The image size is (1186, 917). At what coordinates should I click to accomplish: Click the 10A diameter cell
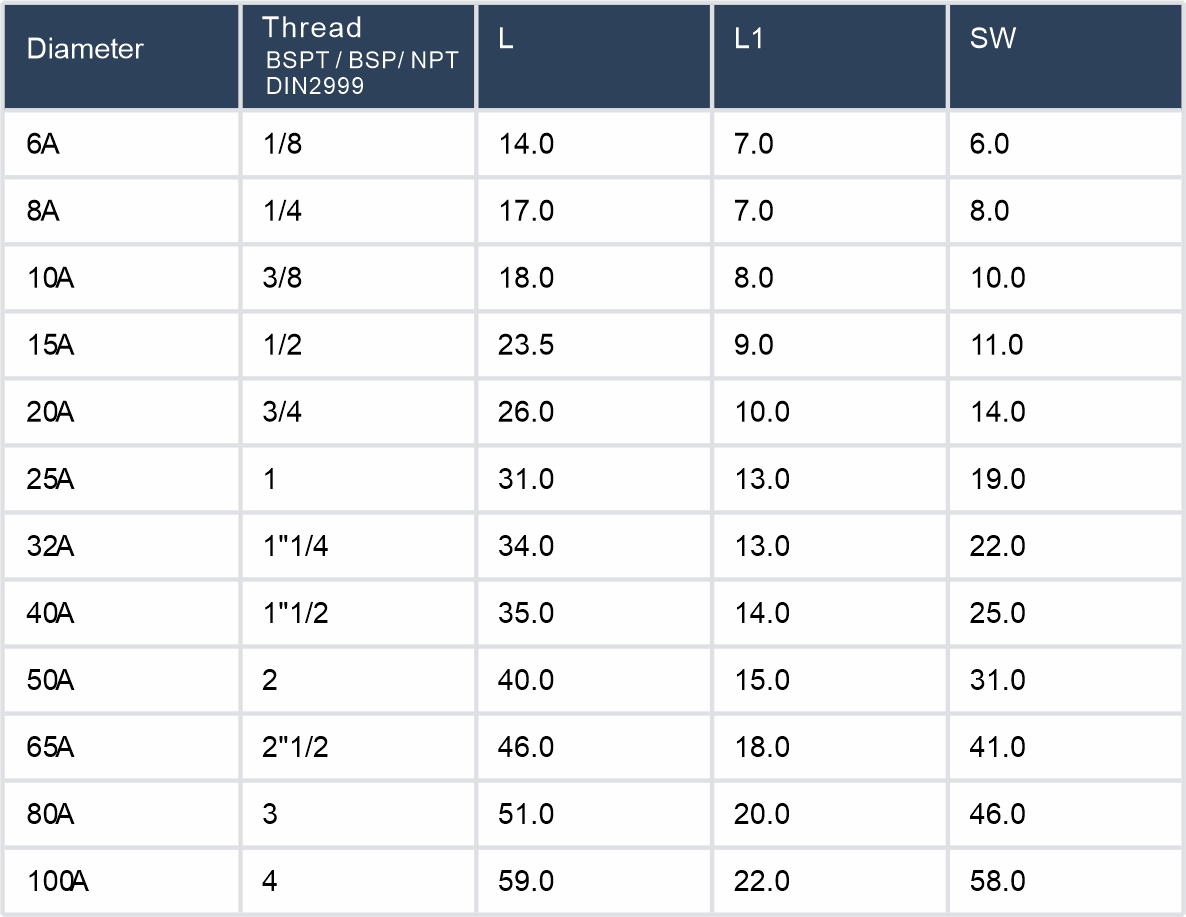(x=51, y=278)
